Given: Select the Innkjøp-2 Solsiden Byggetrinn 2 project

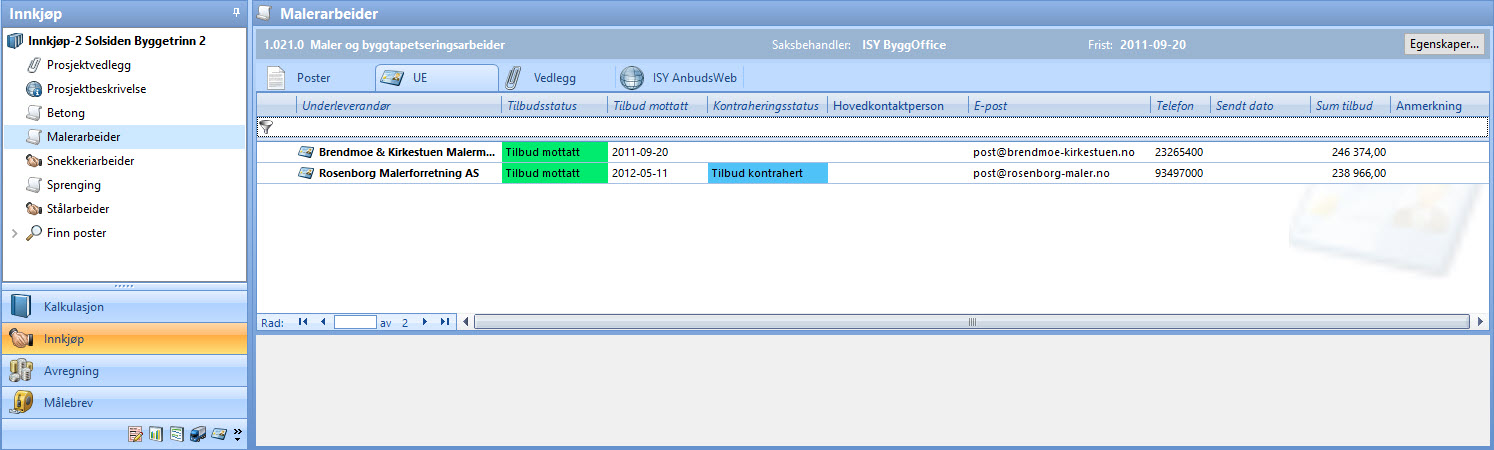Looking at the screenshot, I should (117, 41).
